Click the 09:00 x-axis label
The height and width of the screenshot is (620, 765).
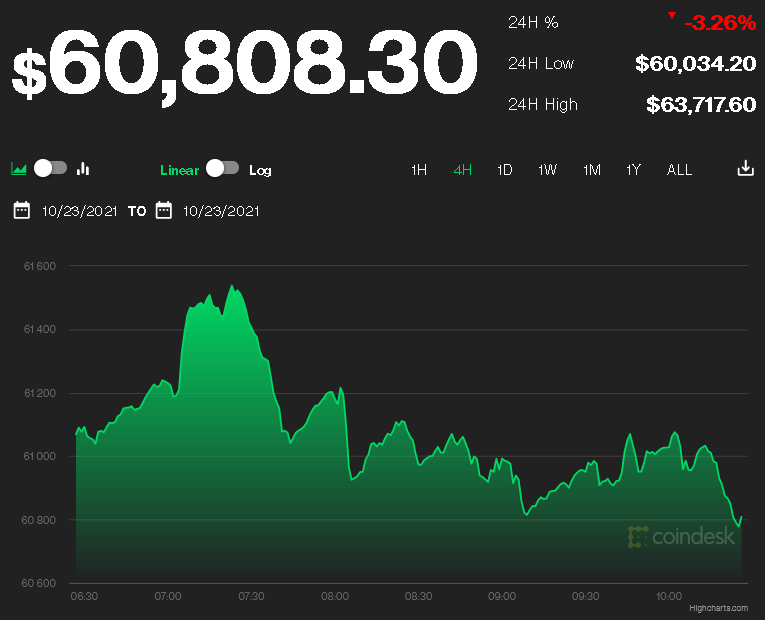click(x=502, y=596)
